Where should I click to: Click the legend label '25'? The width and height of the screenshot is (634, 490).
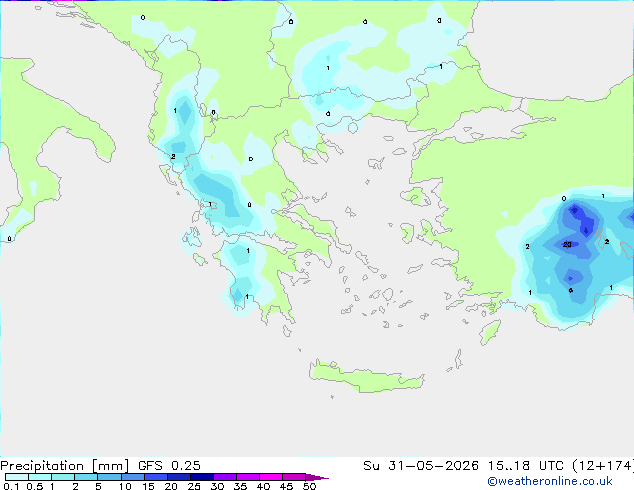194,486
